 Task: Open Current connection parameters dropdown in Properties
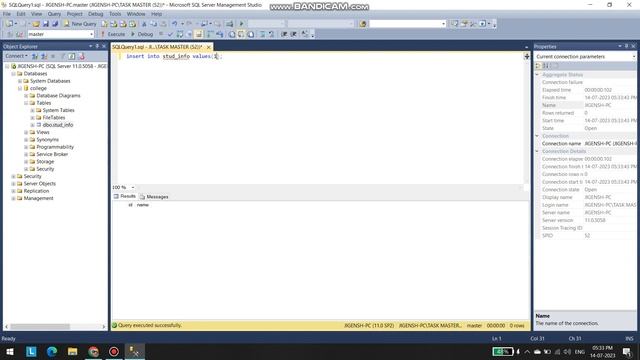(634, 57)
